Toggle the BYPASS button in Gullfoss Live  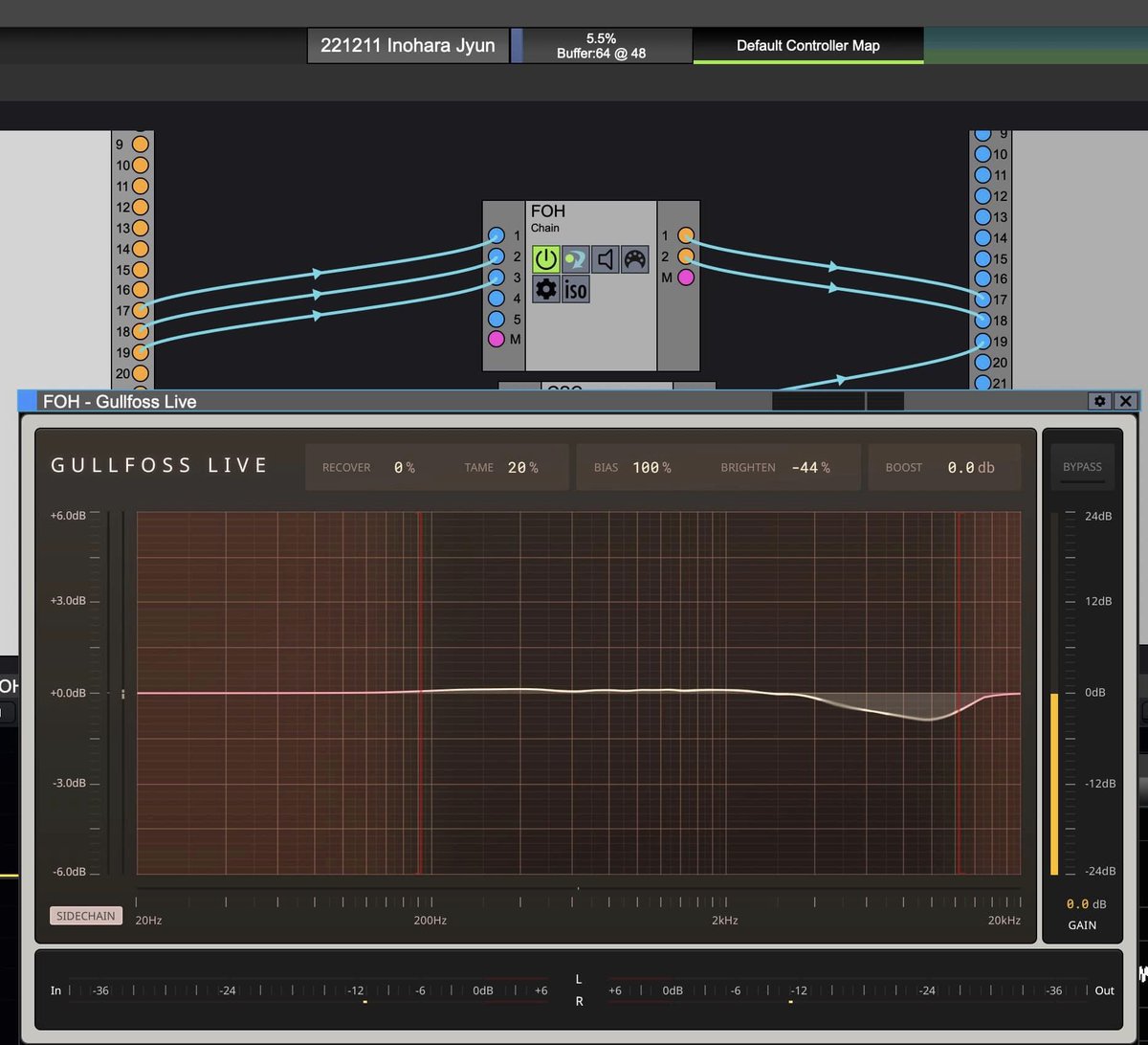[x=1082, y=467]
